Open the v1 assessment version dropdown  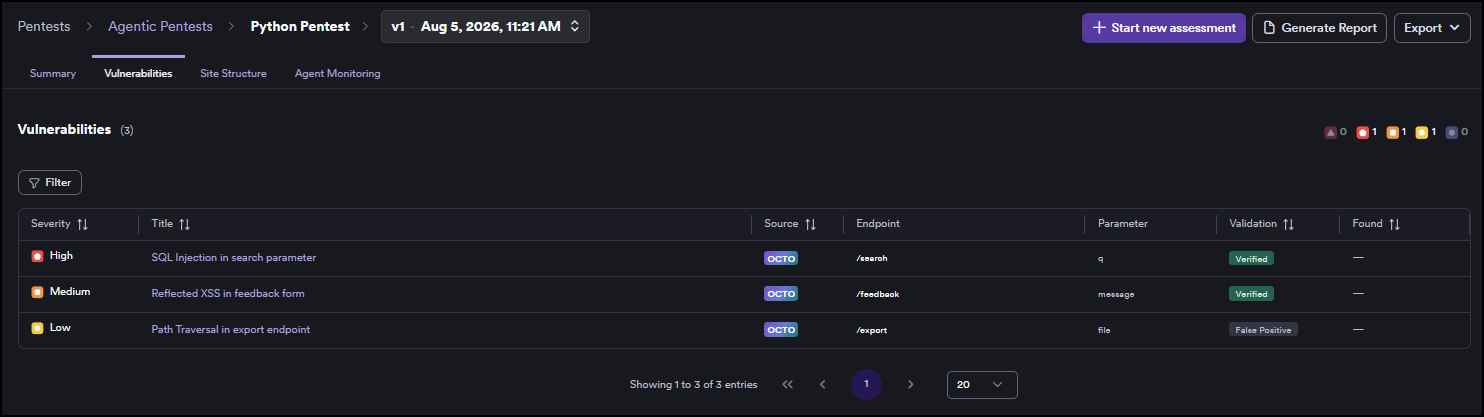tap(485, 27)
